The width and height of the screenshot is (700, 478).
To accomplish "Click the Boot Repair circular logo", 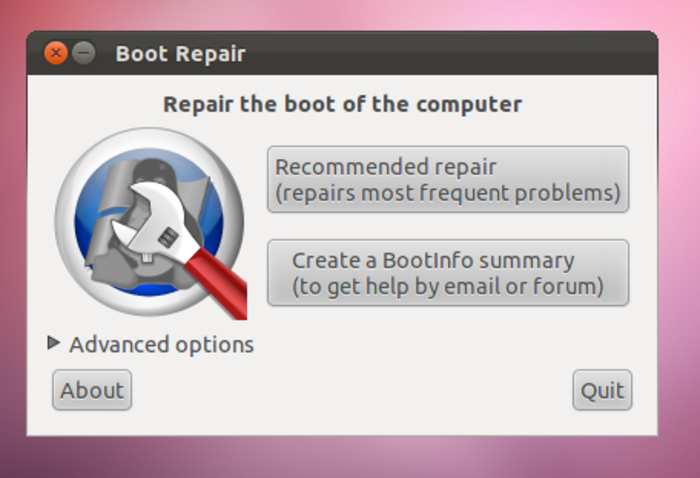I will click(x=150, y=222).
